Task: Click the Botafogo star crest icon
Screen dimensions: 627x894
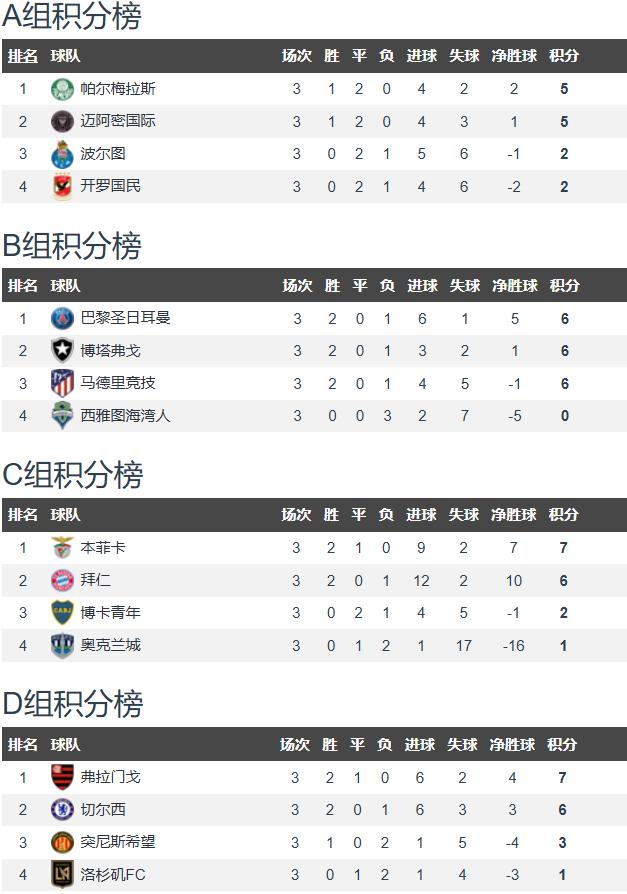Action: [x=62, y=351]
